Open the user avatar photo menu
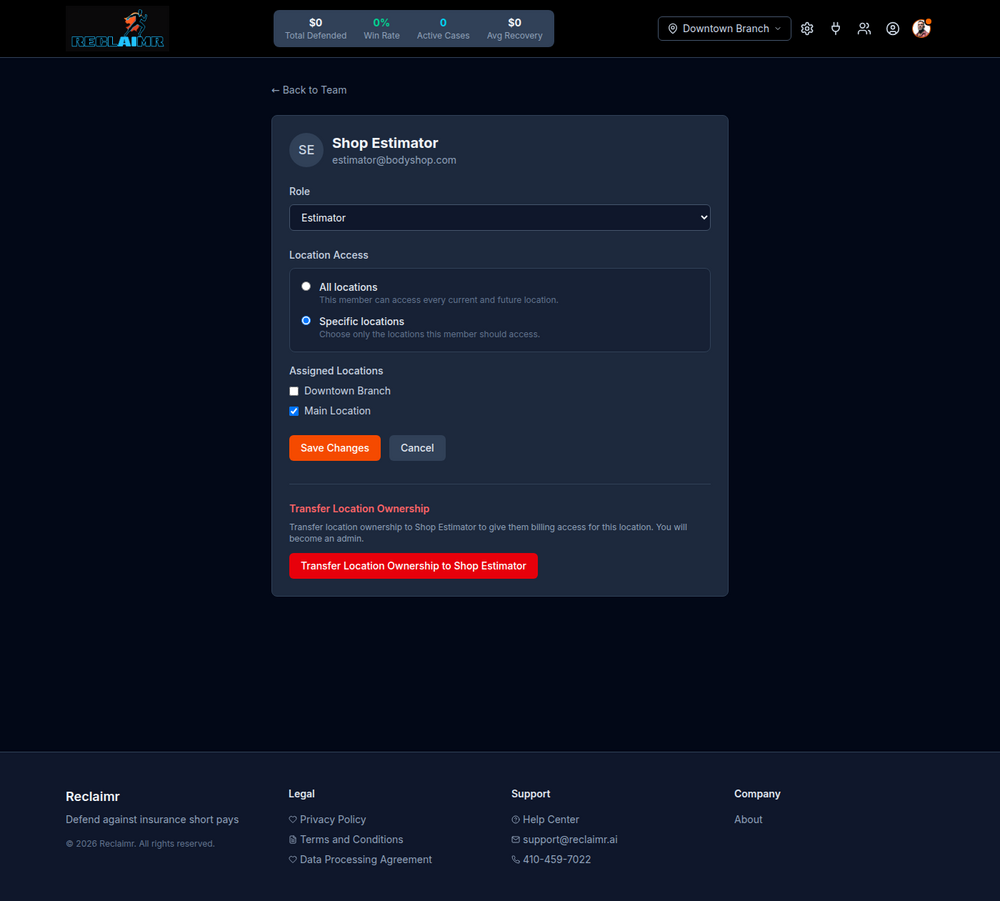This screenshot has height=901, width=1000. pyautogui.click(x=922, y=29)
